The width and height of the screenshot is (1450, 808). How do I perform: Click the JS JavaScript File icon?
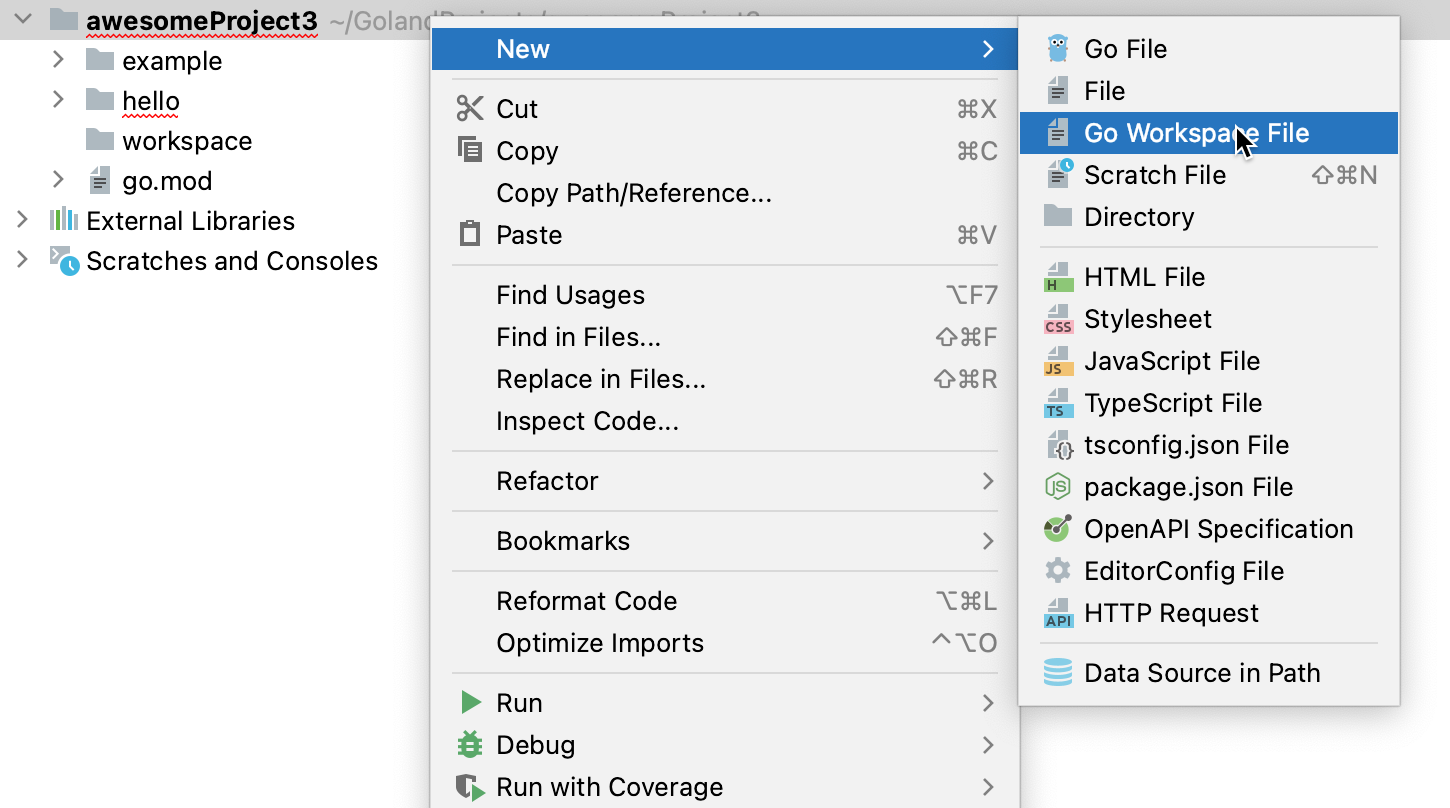click(x=1058, y=361)
